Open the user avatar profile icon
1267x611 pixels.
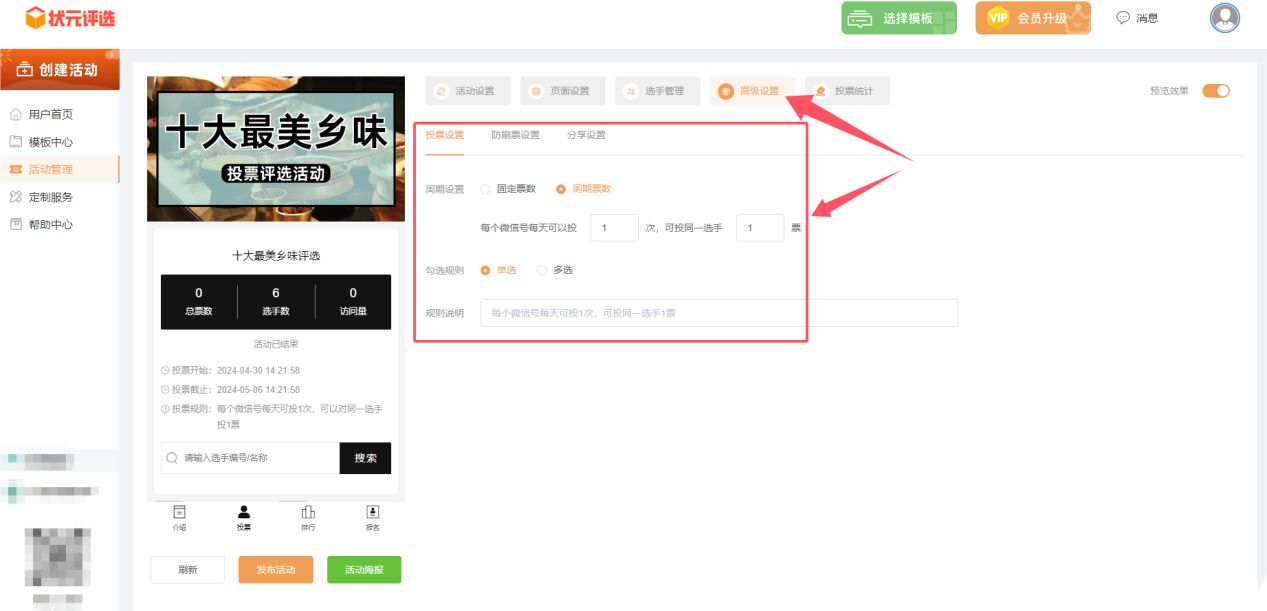(1224, 18)
